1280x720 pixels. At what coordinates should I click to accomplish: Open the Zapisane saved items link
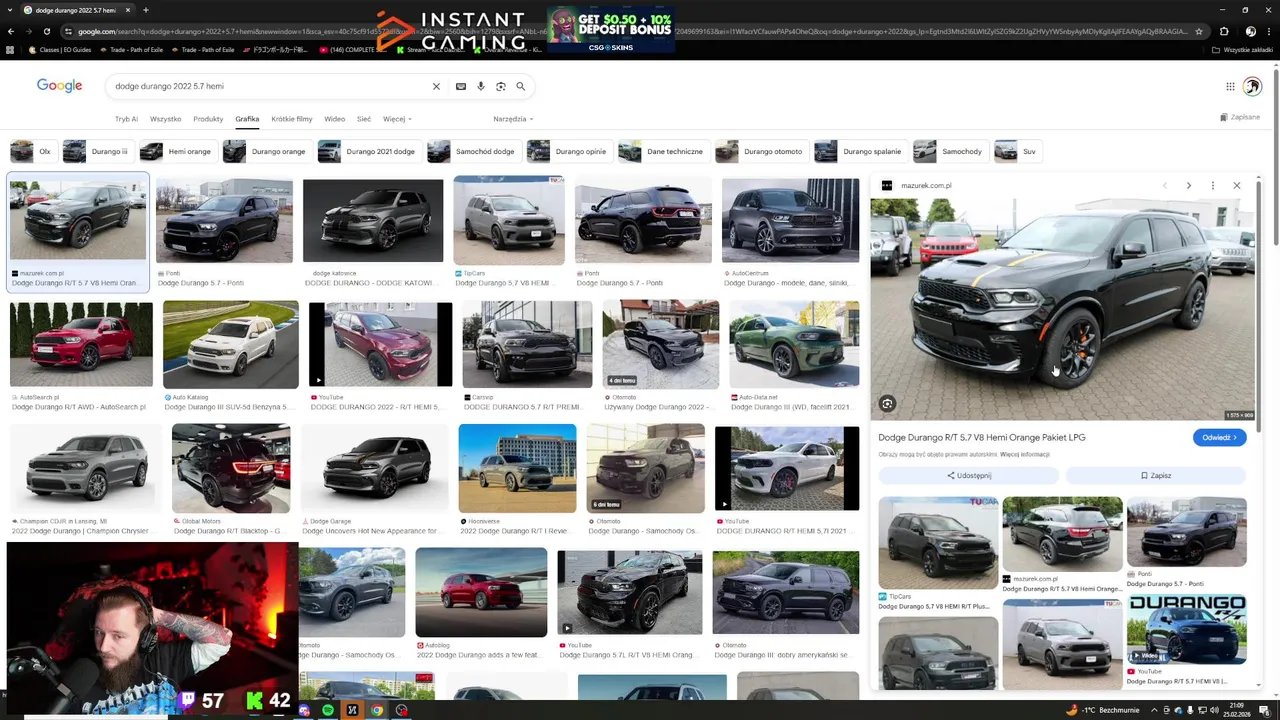click(1240, 117)
